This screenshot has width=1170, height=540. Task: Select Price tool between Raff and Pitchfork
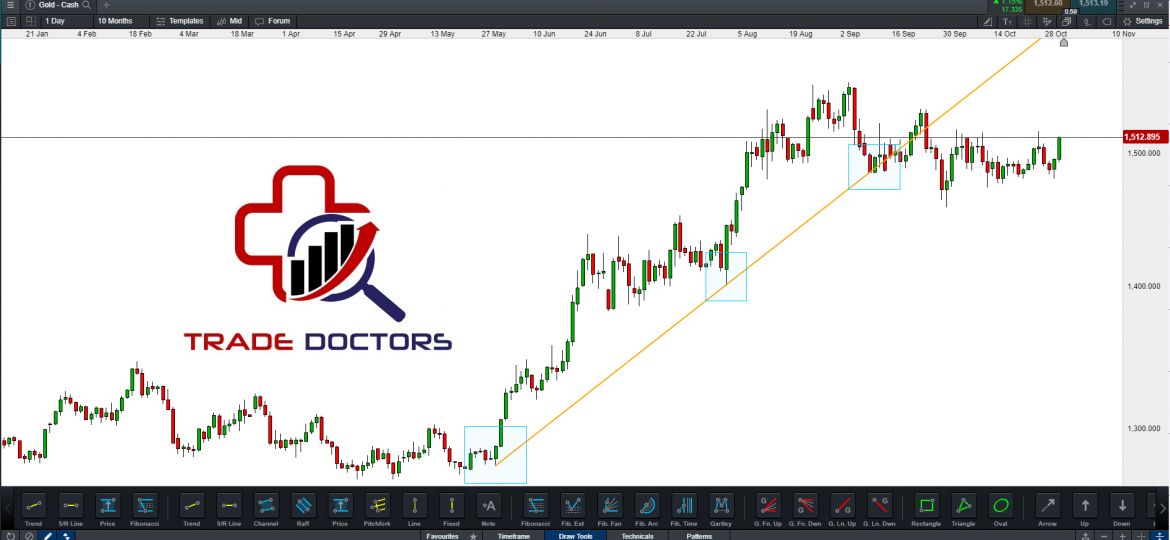point(341,506)
